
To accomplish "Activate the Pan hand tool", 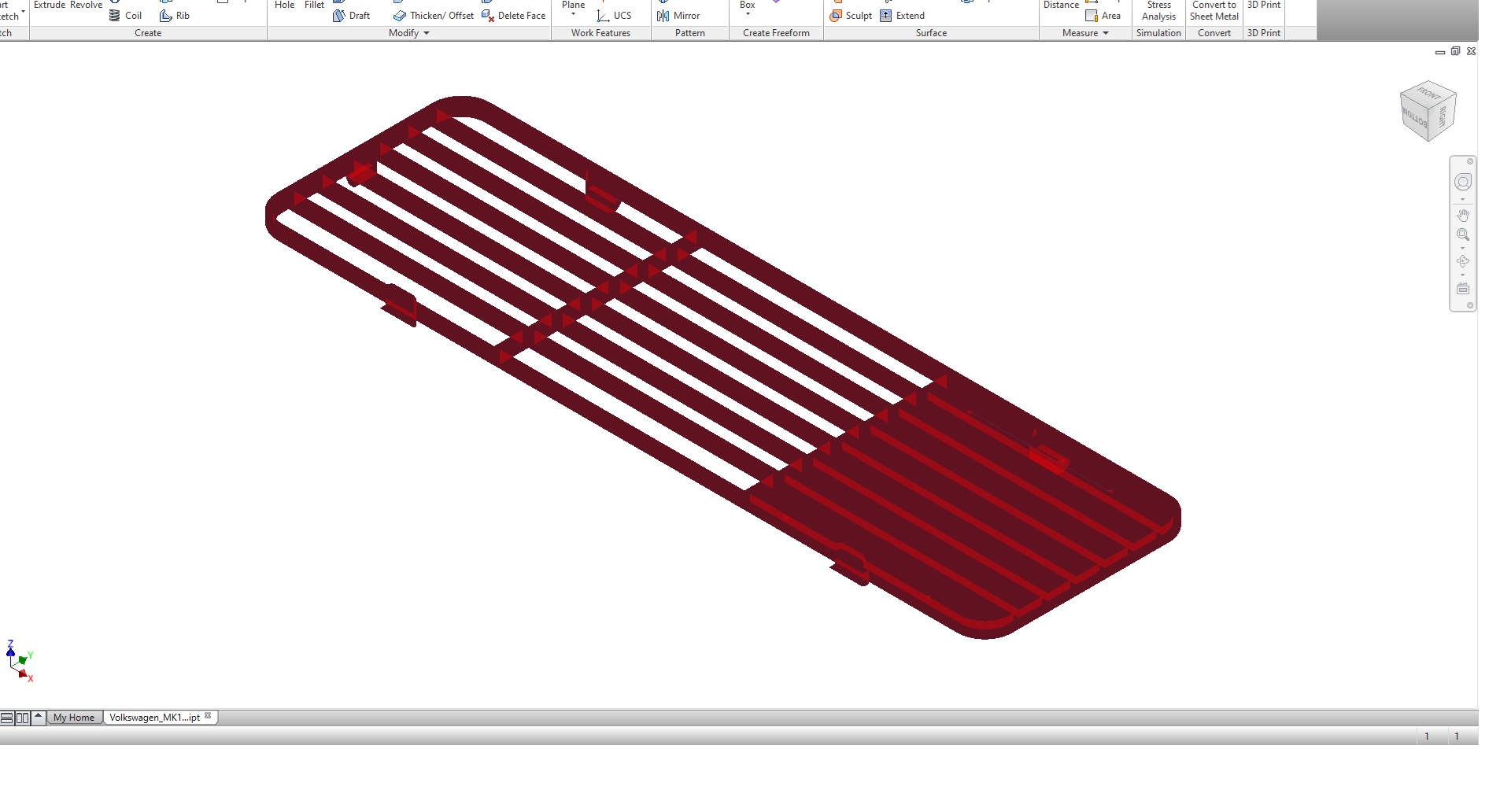I will point(1463,215).
